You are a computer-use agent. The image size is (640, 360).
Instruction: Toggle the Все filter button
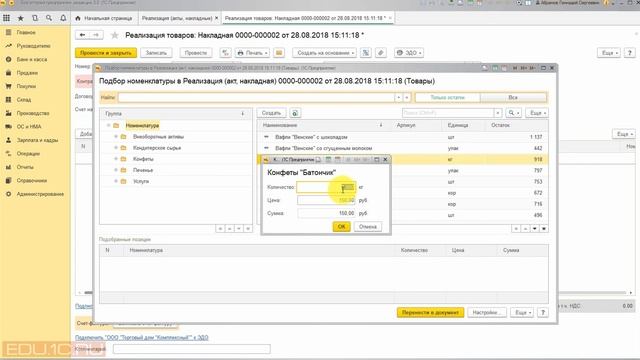513,98
